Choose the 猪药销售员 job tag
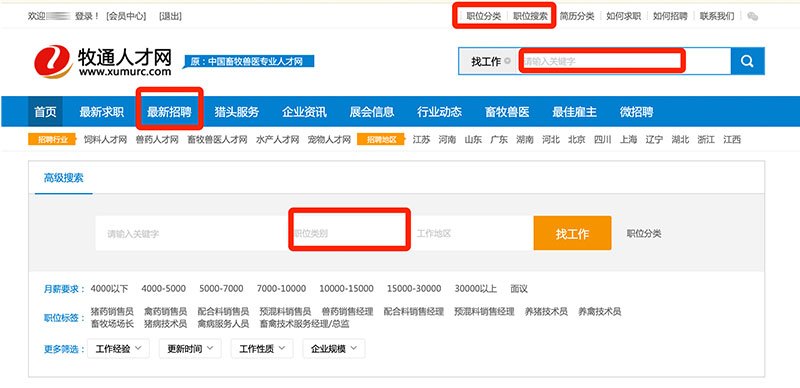The image size is (800, 388). (112, 311)
